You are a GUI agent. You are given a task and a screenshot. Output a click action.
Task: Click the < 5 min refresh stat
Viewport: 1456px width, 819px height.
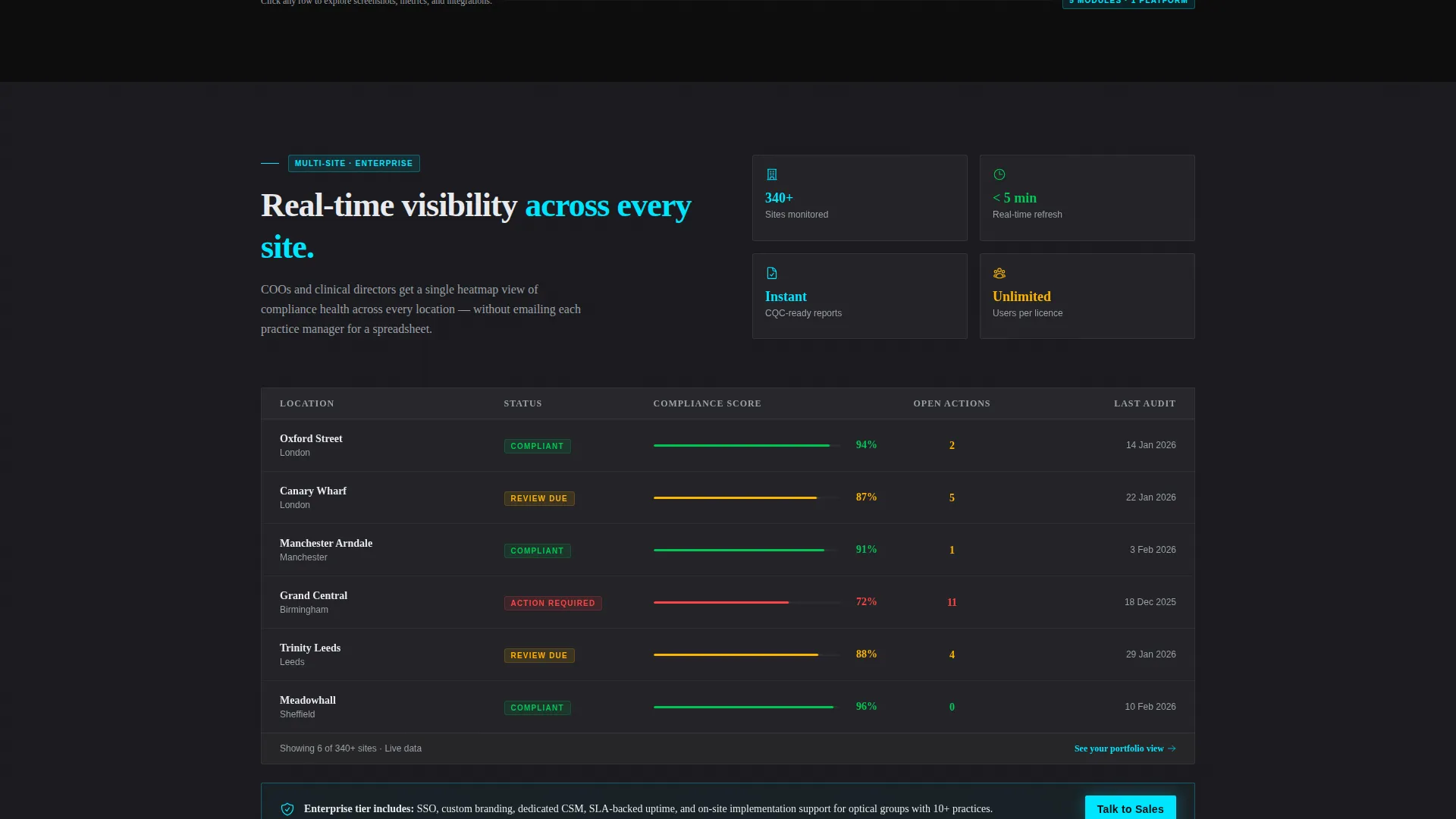pos(1087,198)
